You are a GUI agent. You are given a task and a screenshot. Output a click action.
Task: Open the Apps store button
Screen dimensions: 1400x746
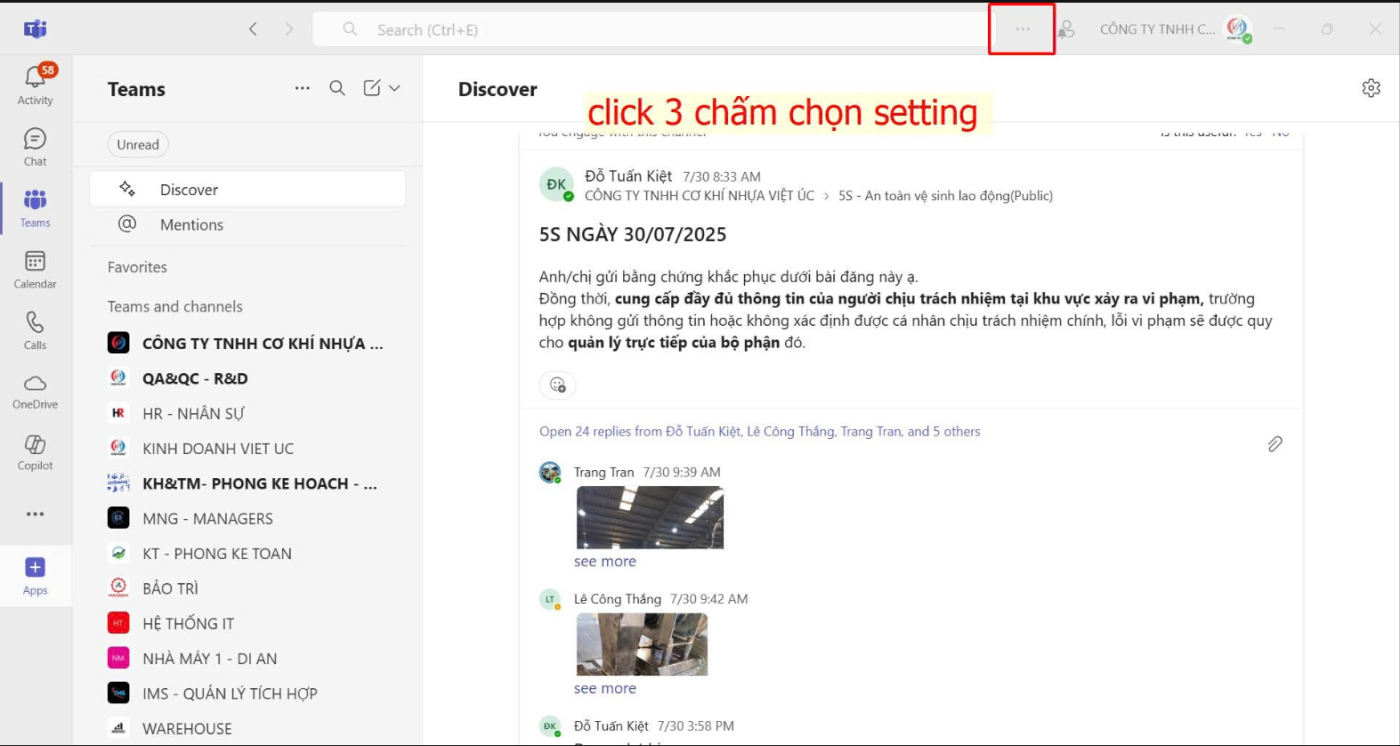point(35,575)
